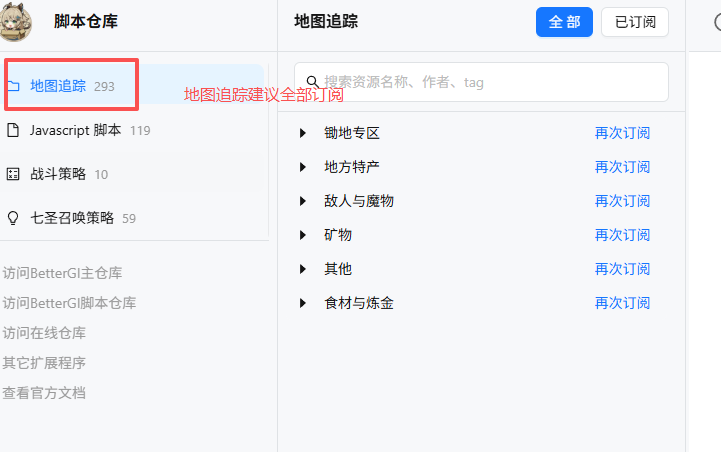The width and height of the screenshot is (721, 452).
Task: Expand the 敌人与魔物 tree arrow
Action: (303, 201)
